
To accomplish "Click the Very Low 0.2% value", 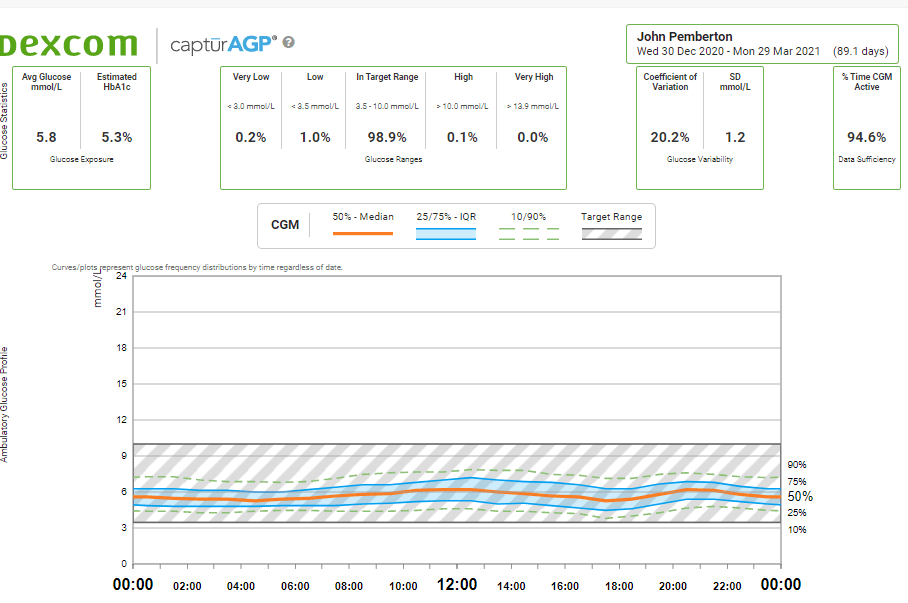I will tap(250, 138).
